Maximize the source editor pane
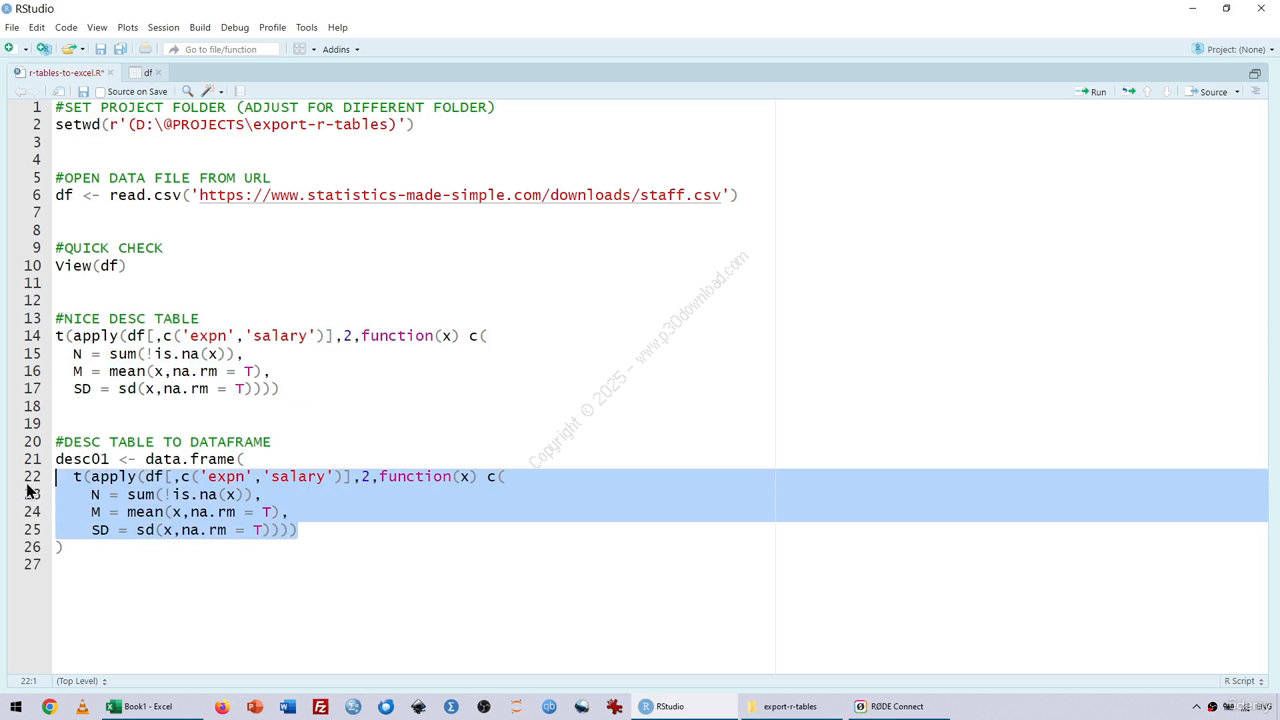The height and width of the screenshot is (720, 1280). tap(1254, 73)
